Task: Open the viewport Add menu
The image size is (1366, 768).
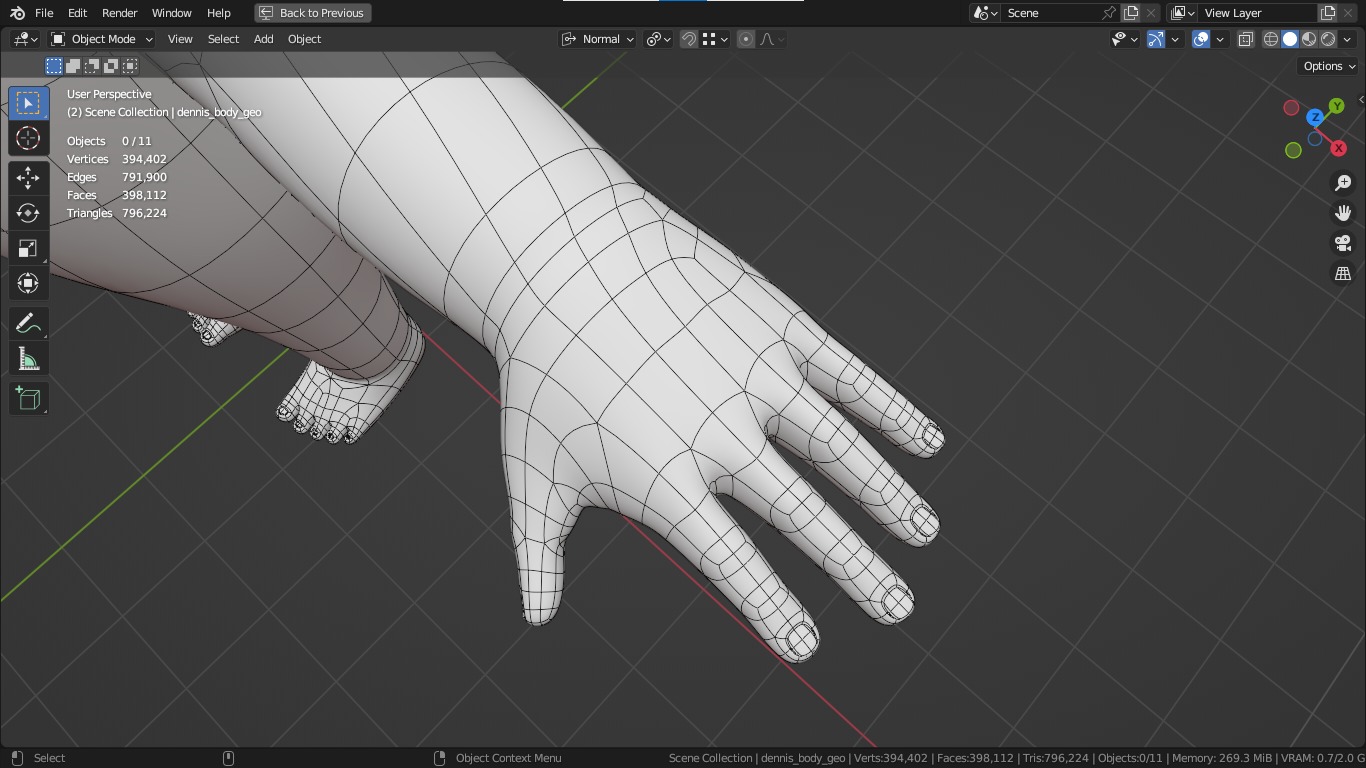Action: tap(263, 39)
